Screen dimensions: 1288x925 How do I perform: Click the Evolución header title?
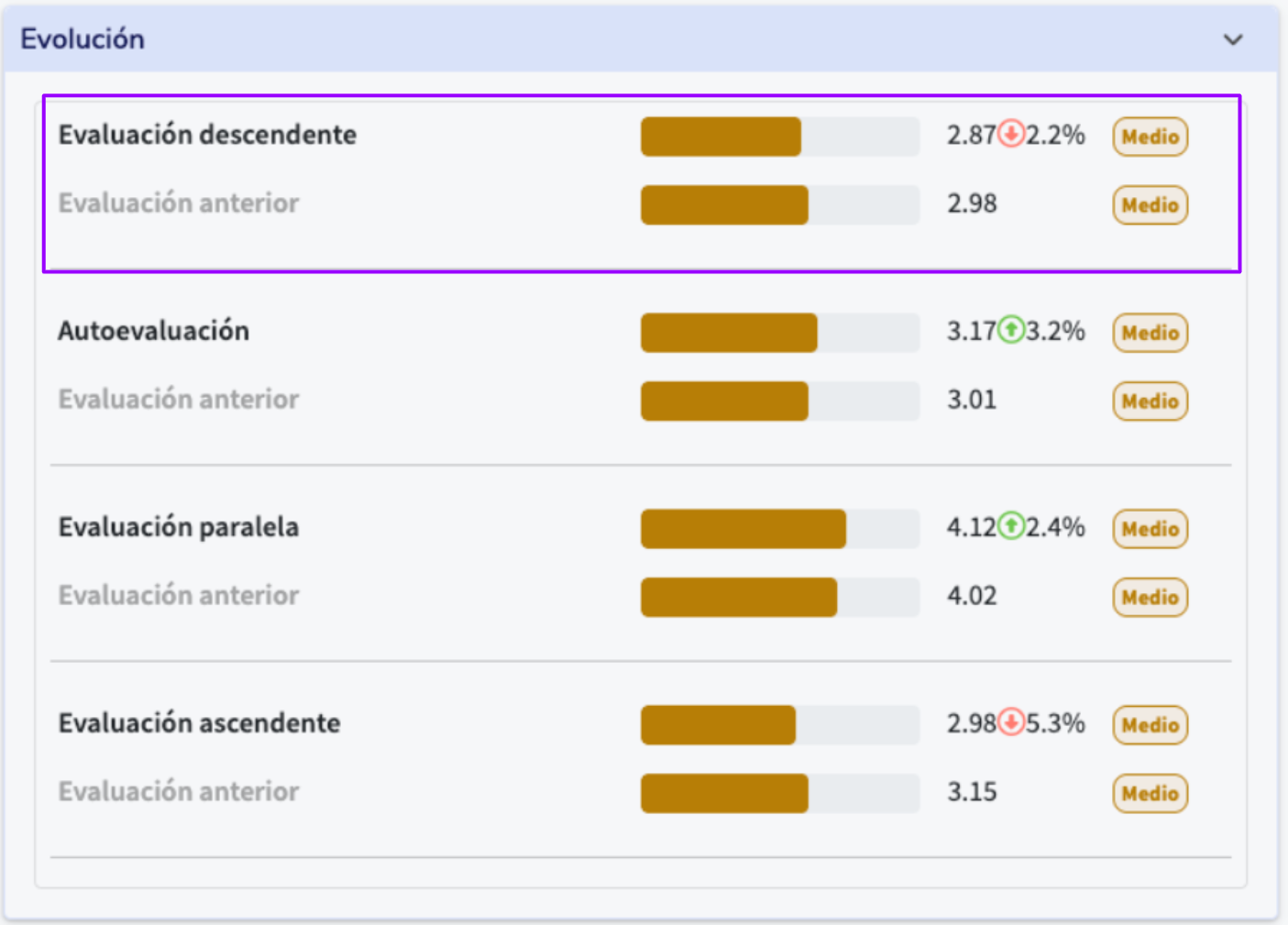pos(83,39)
